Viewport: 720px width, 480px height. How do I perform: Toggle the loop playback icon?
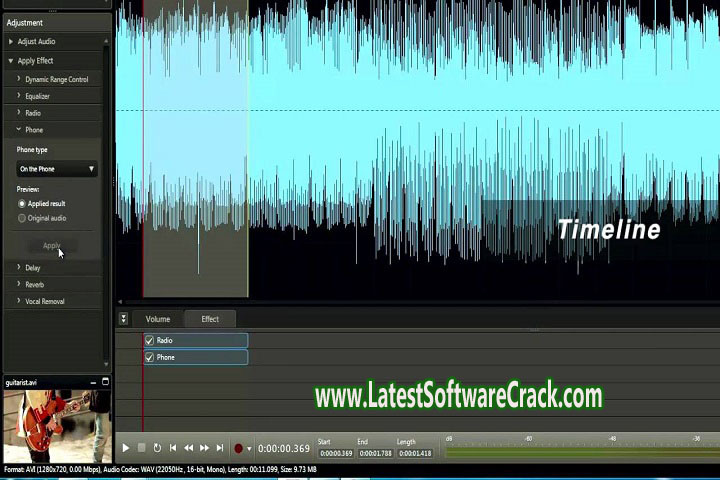(157, 448)
